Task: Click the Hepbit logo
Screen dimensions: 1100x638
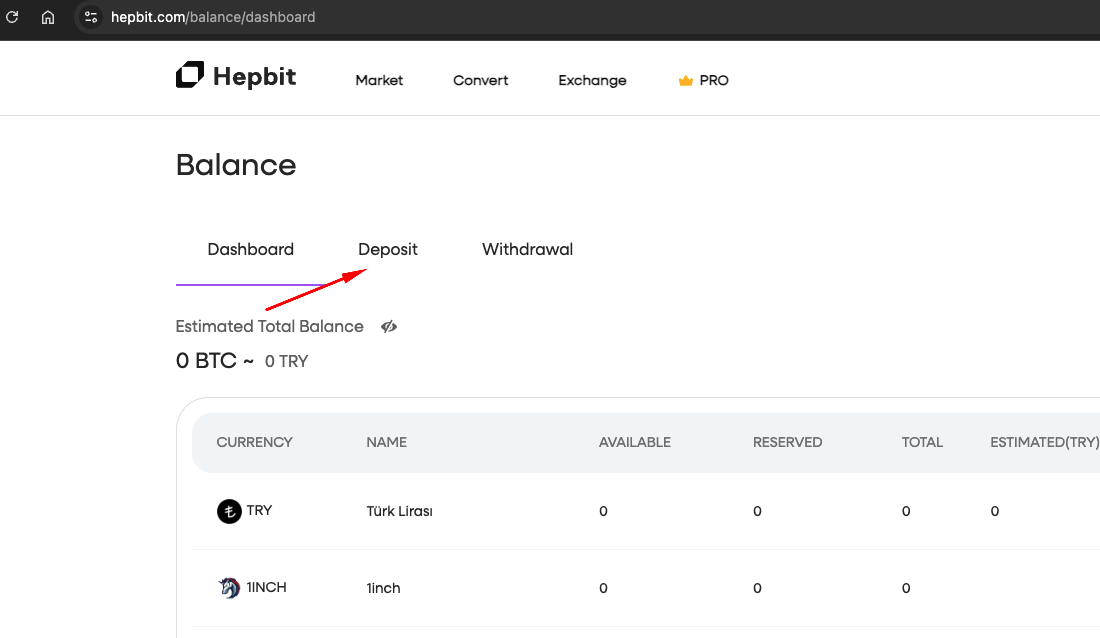Action: click(236, 76)
